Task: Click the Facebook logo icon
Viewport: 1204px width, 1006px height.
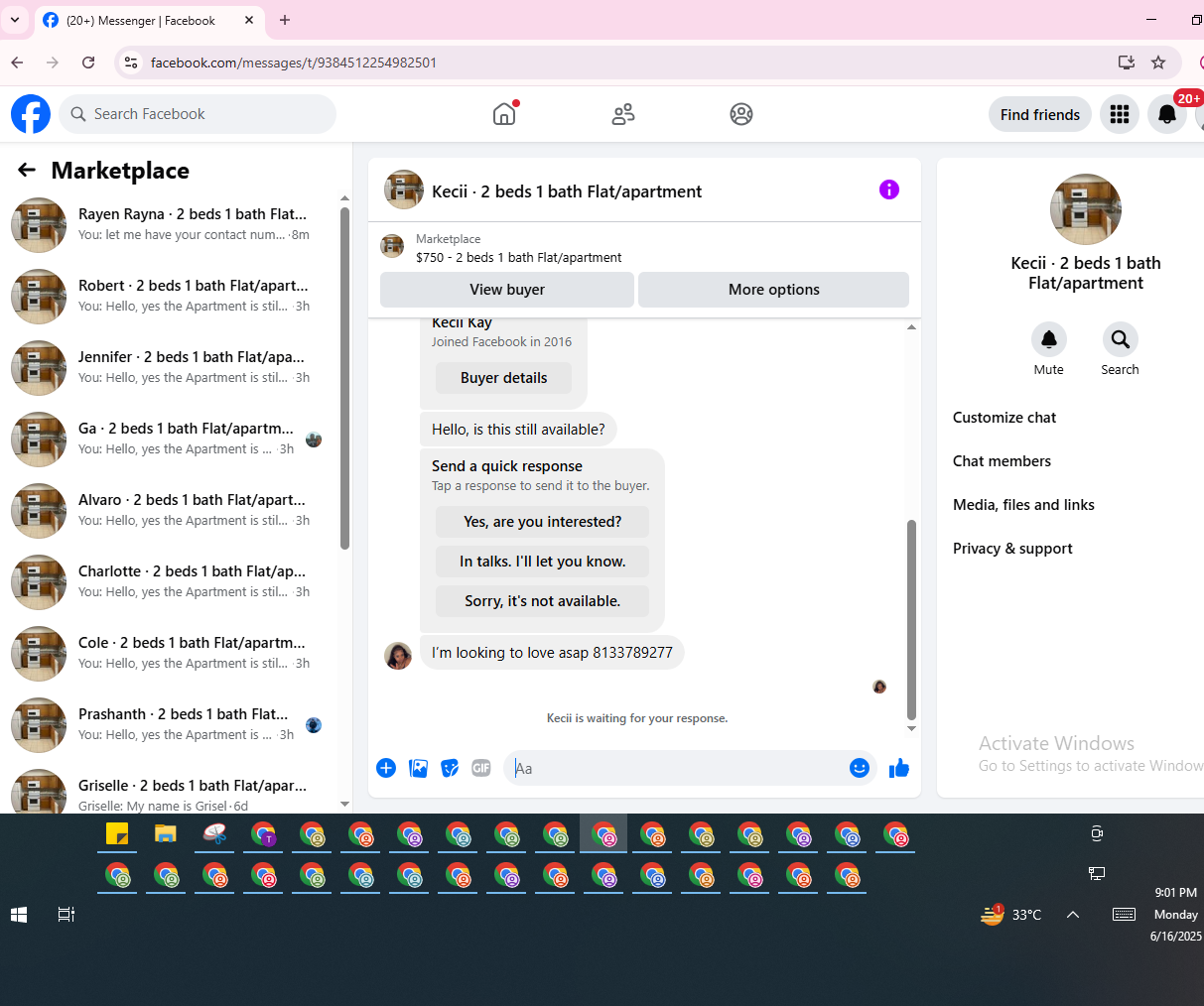Action: point(31,114)
